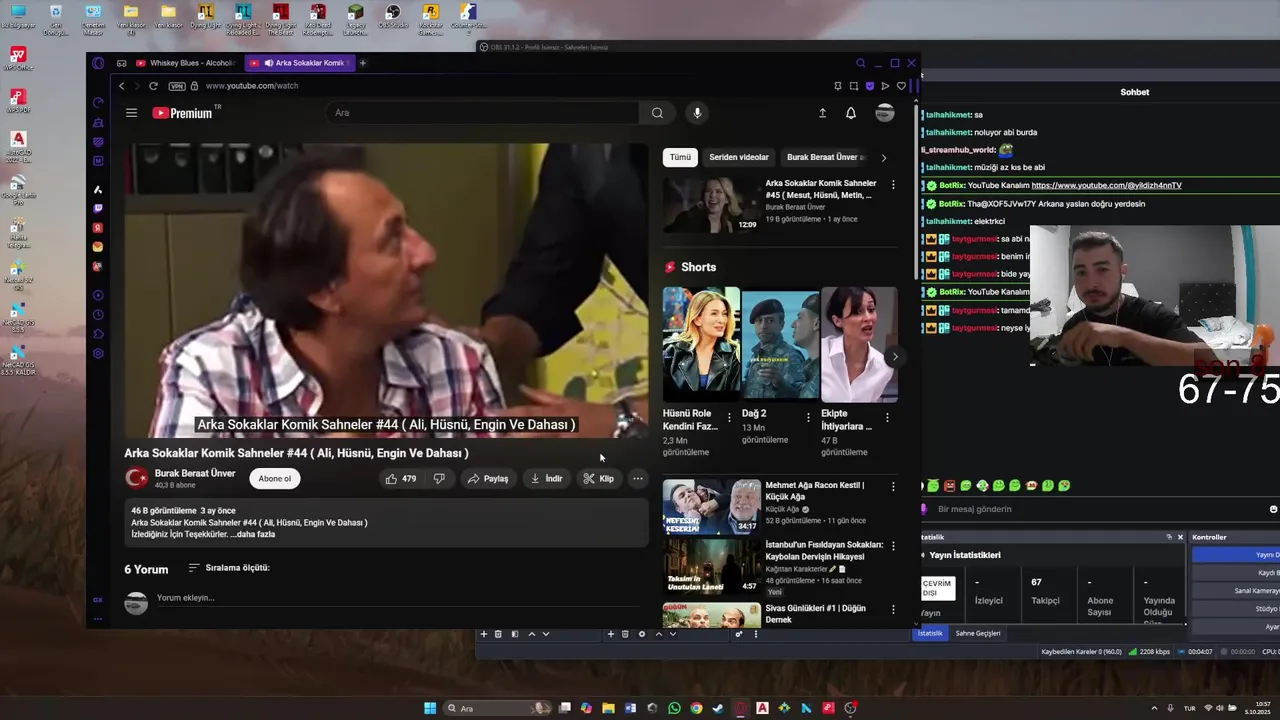
Task: Open options menu for Dağ 2 short
Action: tap(808, 417)
